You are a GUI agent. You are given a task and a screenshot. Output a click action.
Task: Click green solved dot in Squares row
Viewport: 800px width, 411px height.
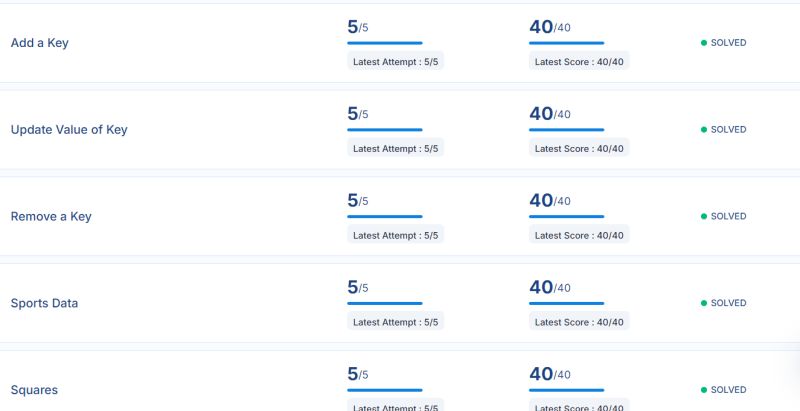[704, 390]
